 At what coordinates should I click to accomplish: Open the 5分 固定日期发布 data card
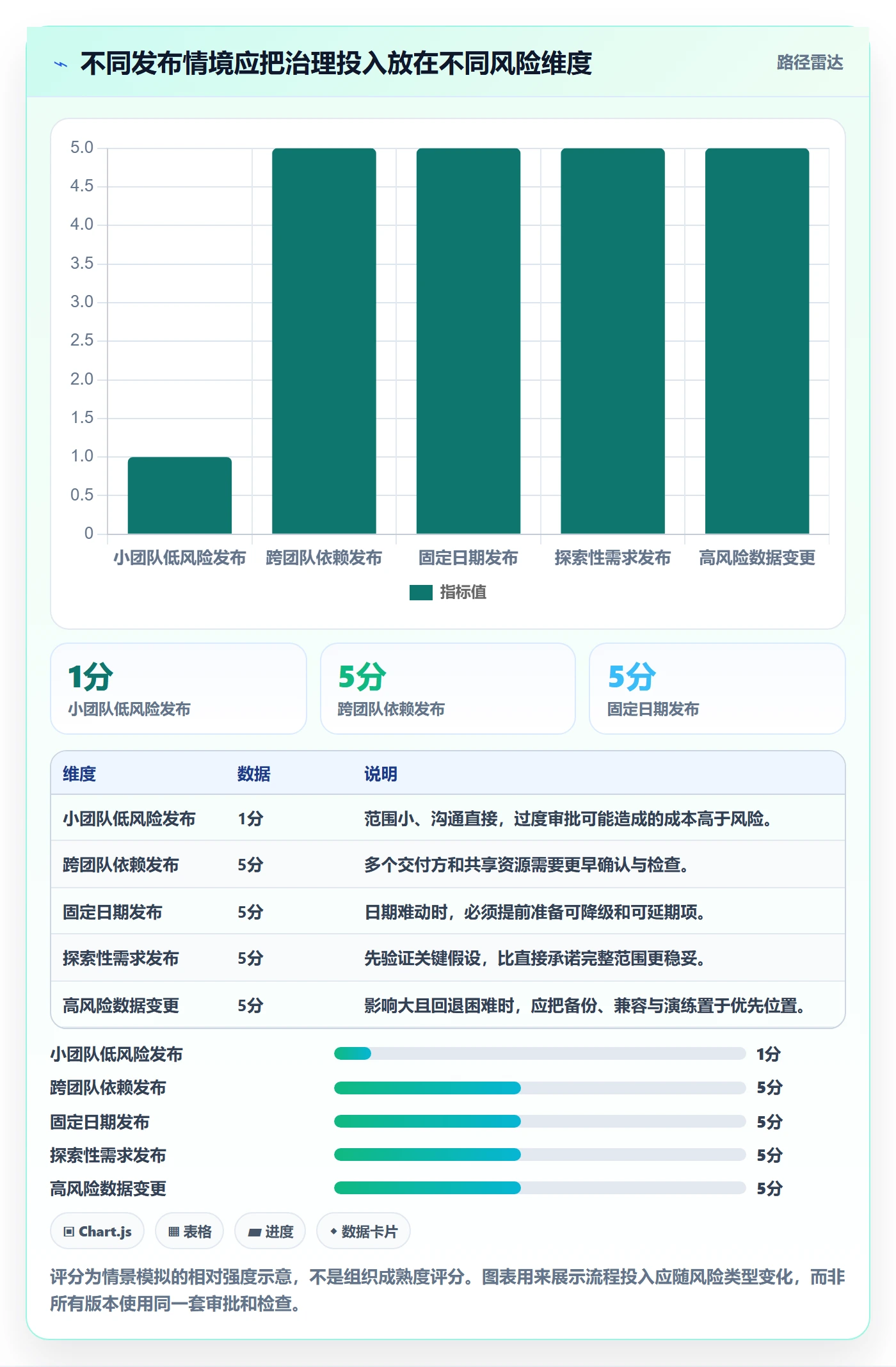717,689
